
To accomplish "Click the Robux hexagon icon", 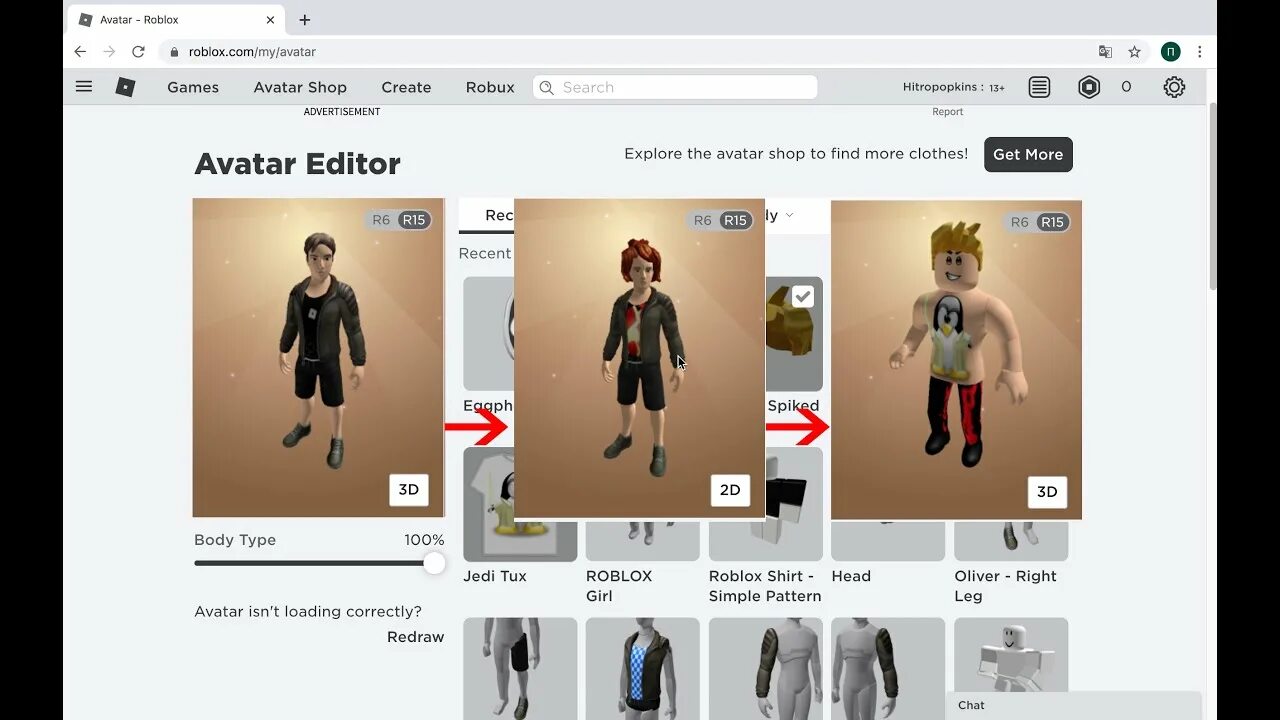I will coord(1089,87).
